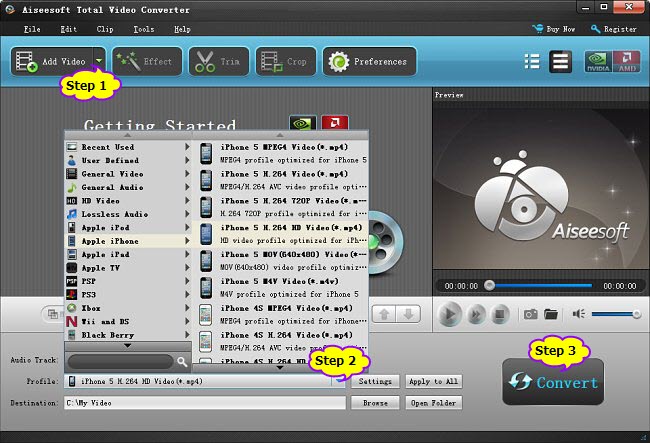The width and height of the screenshot is (650, 443).
Task: Expand the Apple iPod category
Action: click(128, 228)
